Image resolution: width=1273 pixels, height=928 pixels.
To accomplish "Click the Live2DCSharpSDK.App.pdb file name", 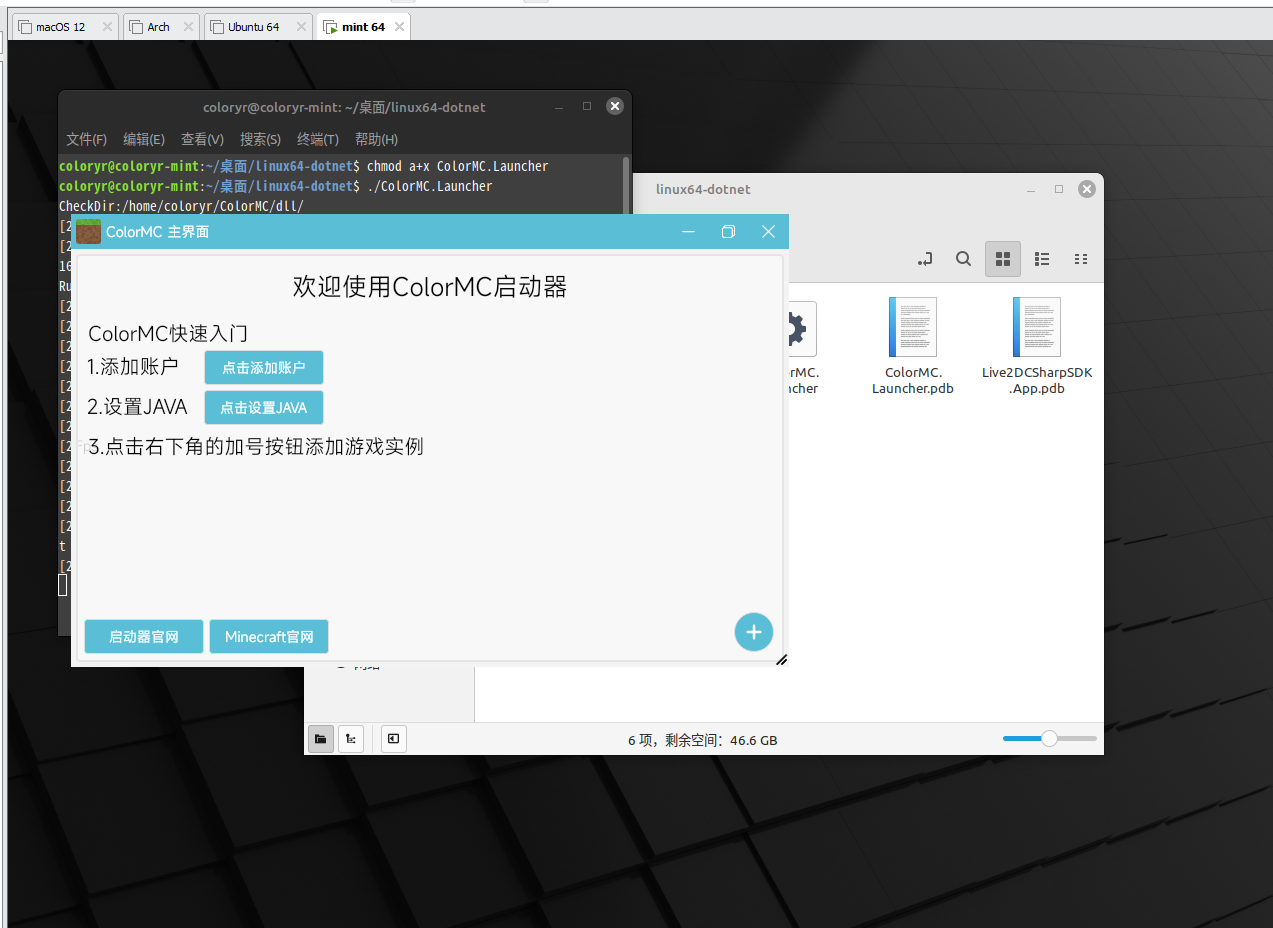I will tap(1037, 381).
